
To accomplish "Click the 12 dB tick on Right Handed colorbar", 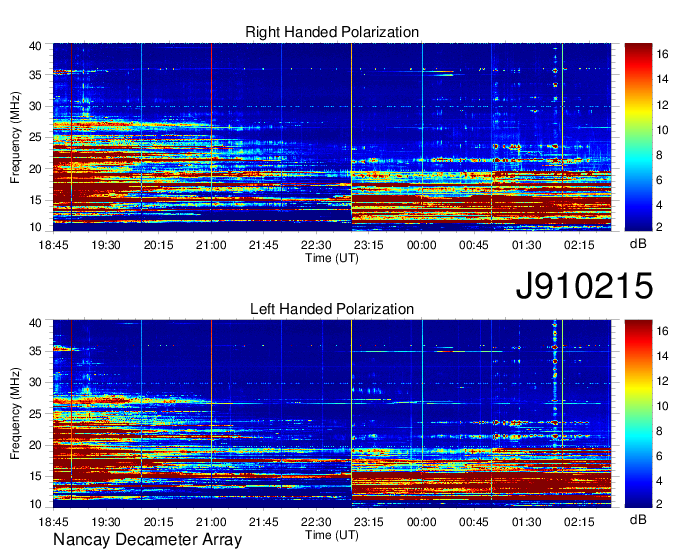I will coord(662,105).
